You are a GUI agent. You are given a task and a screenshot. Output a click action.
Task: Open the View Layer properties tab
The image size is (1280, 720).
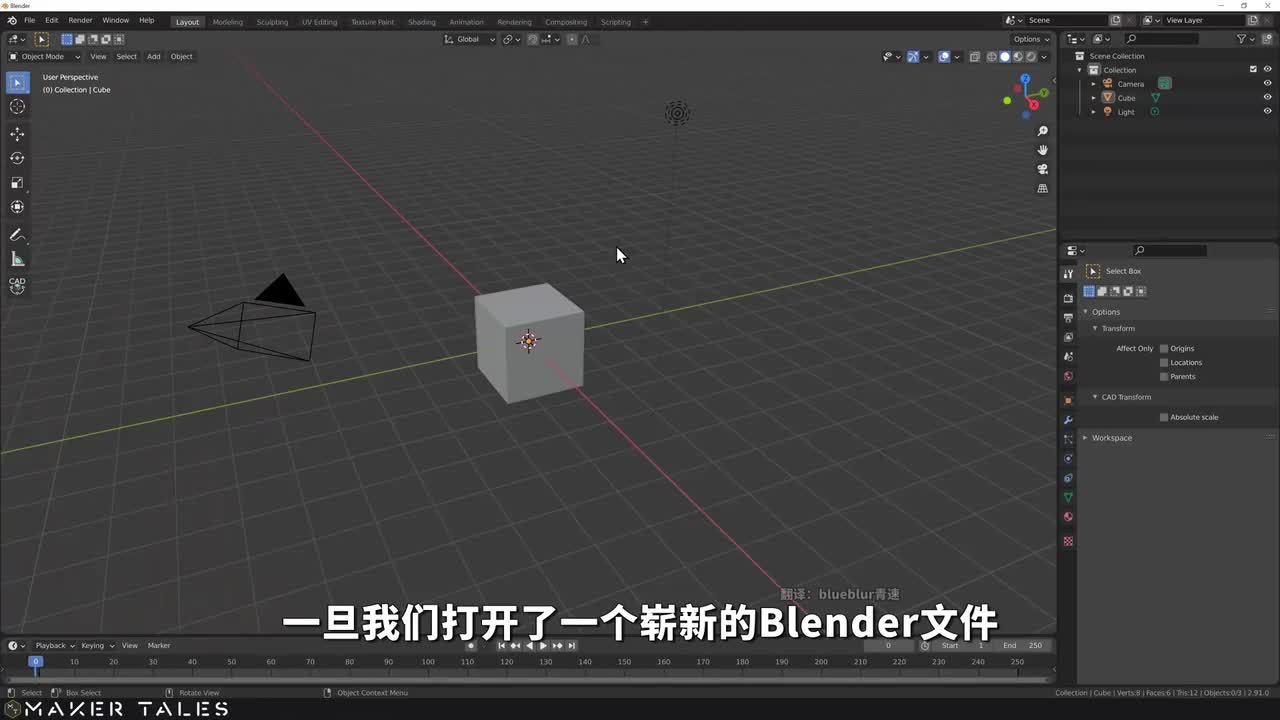(1068, 337)
